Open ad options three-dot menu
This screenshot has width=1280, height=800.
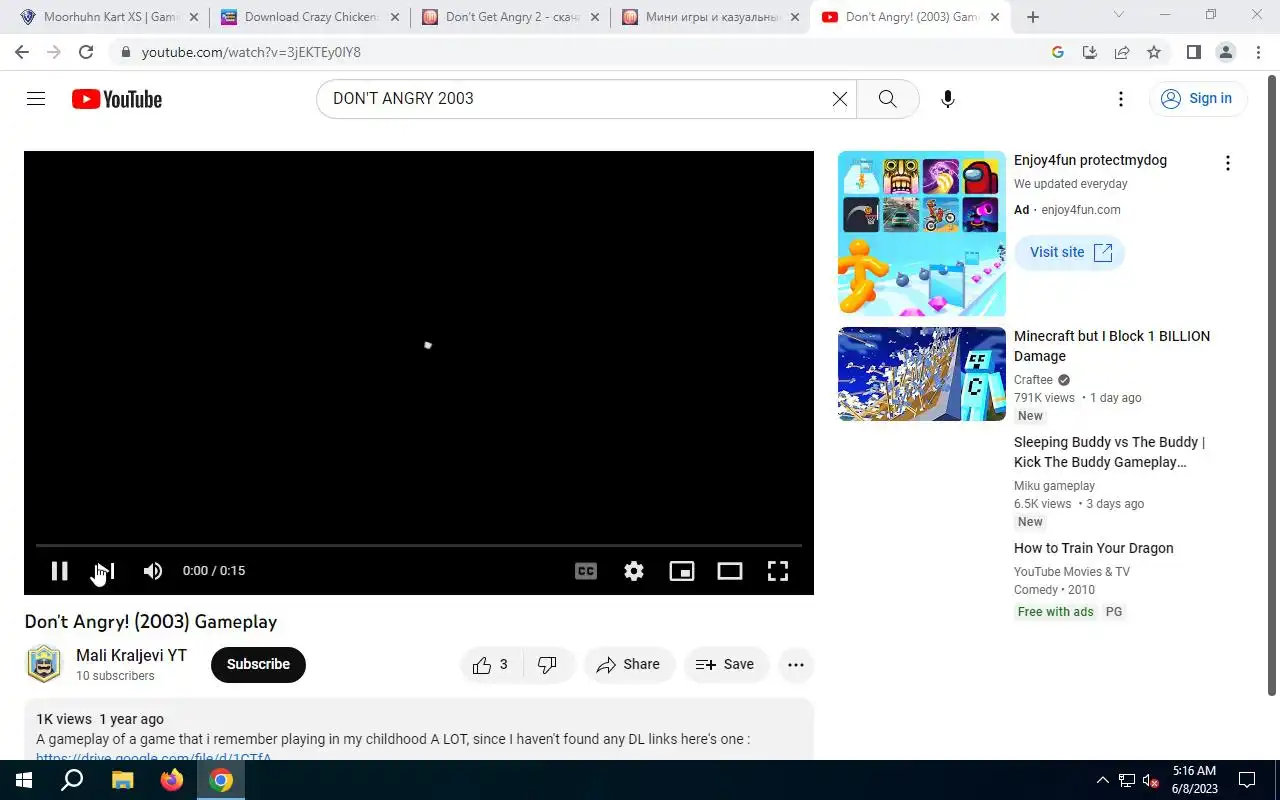point(1228,163)
